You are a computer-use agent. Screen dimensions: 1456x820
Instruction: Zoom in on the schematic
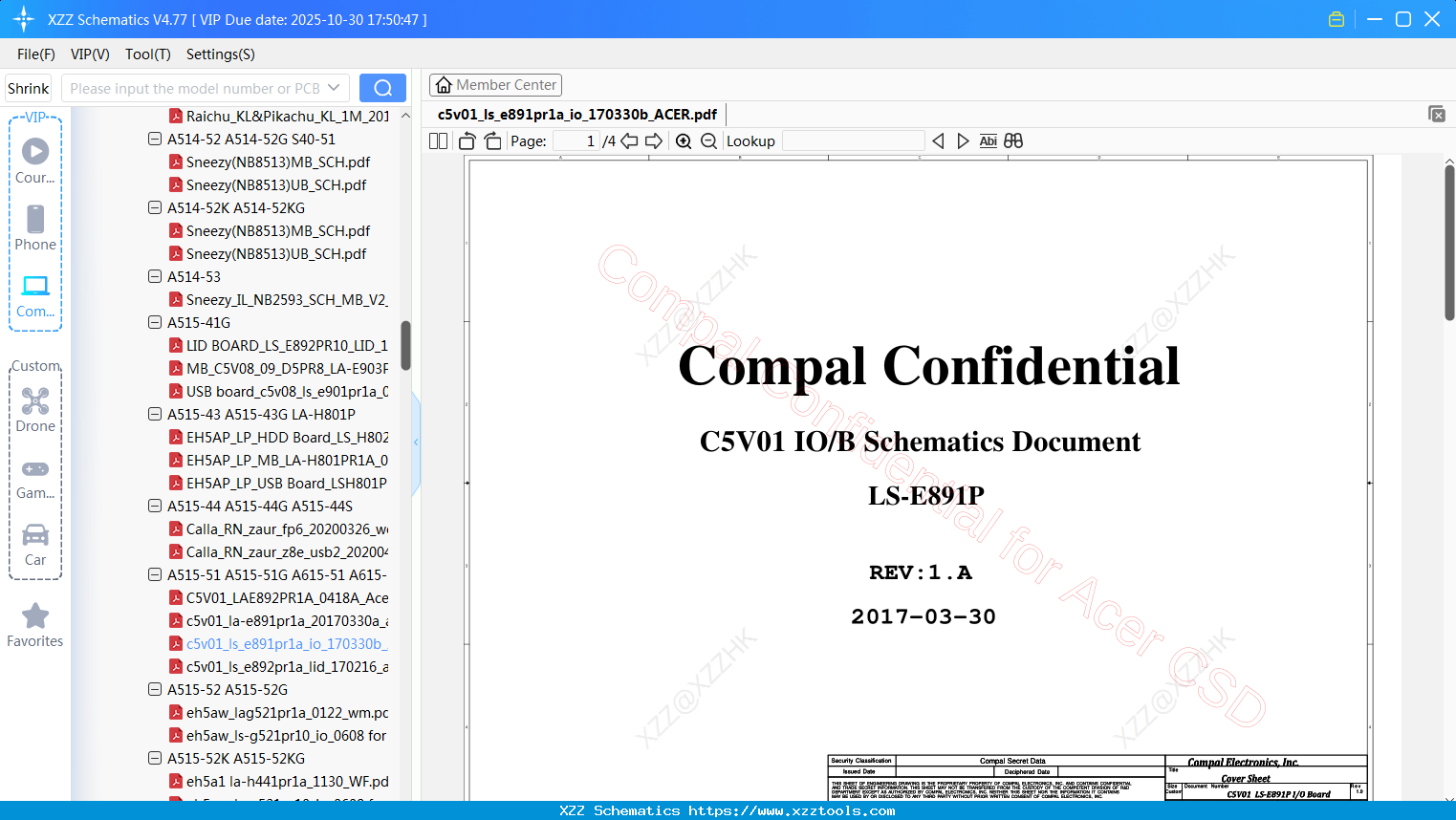tap(684, 141)
